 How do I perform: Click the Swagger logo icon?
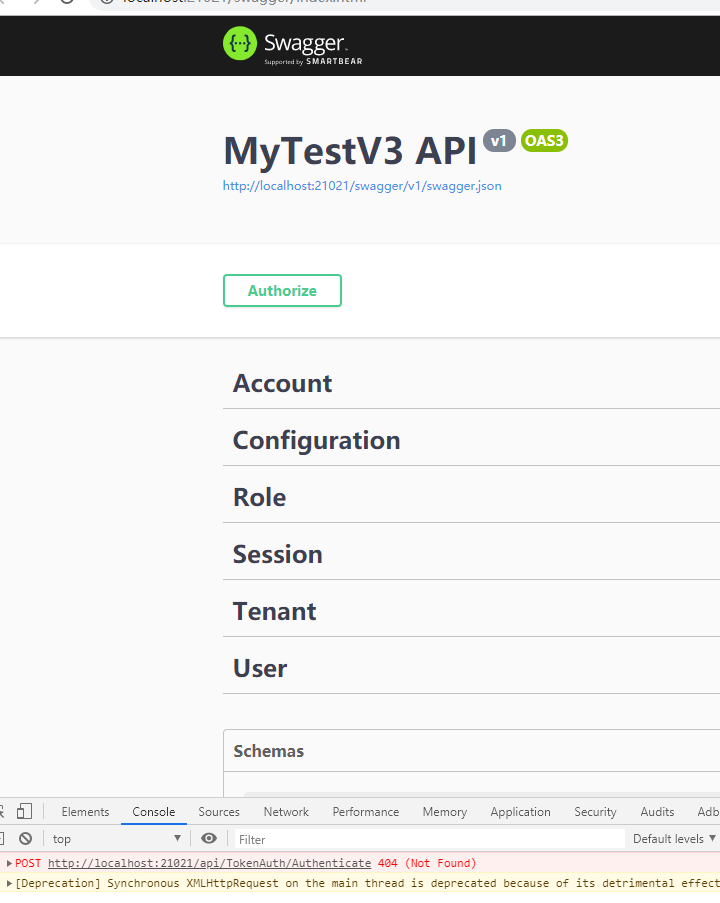pyautogui.click(x=238, y=44)
